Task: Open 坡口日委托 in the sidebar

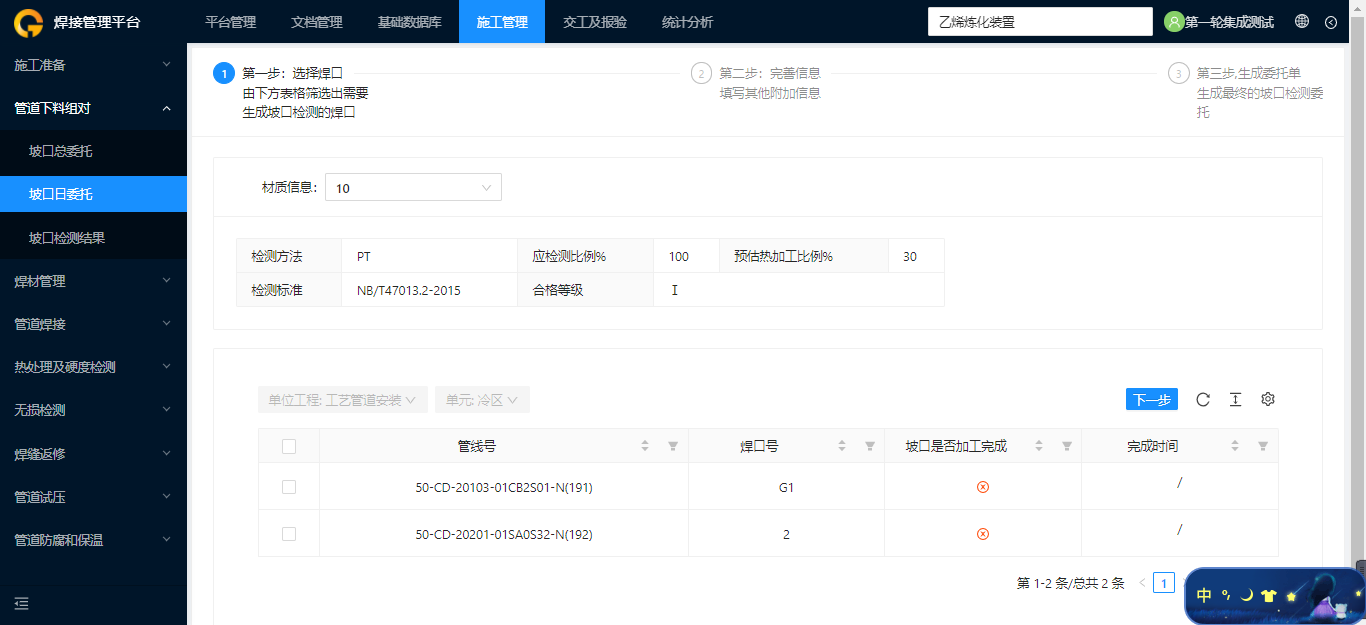Action: [x=93, y=194]
